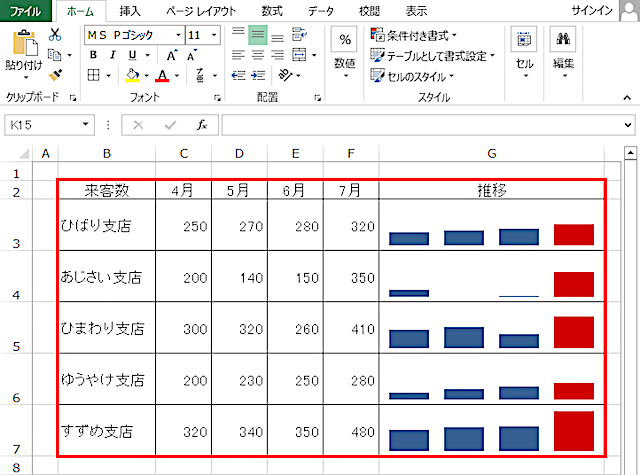The image size is (640, 475).
Task: Click the Format Painter brush icon
Action: 55,74
